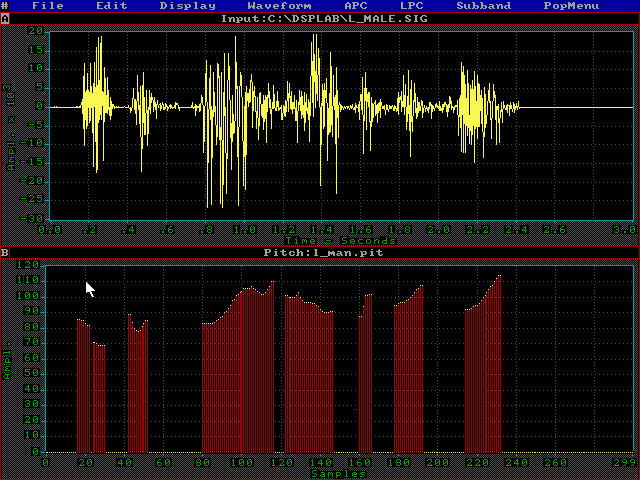Open the APC menu

click(356, 6)
